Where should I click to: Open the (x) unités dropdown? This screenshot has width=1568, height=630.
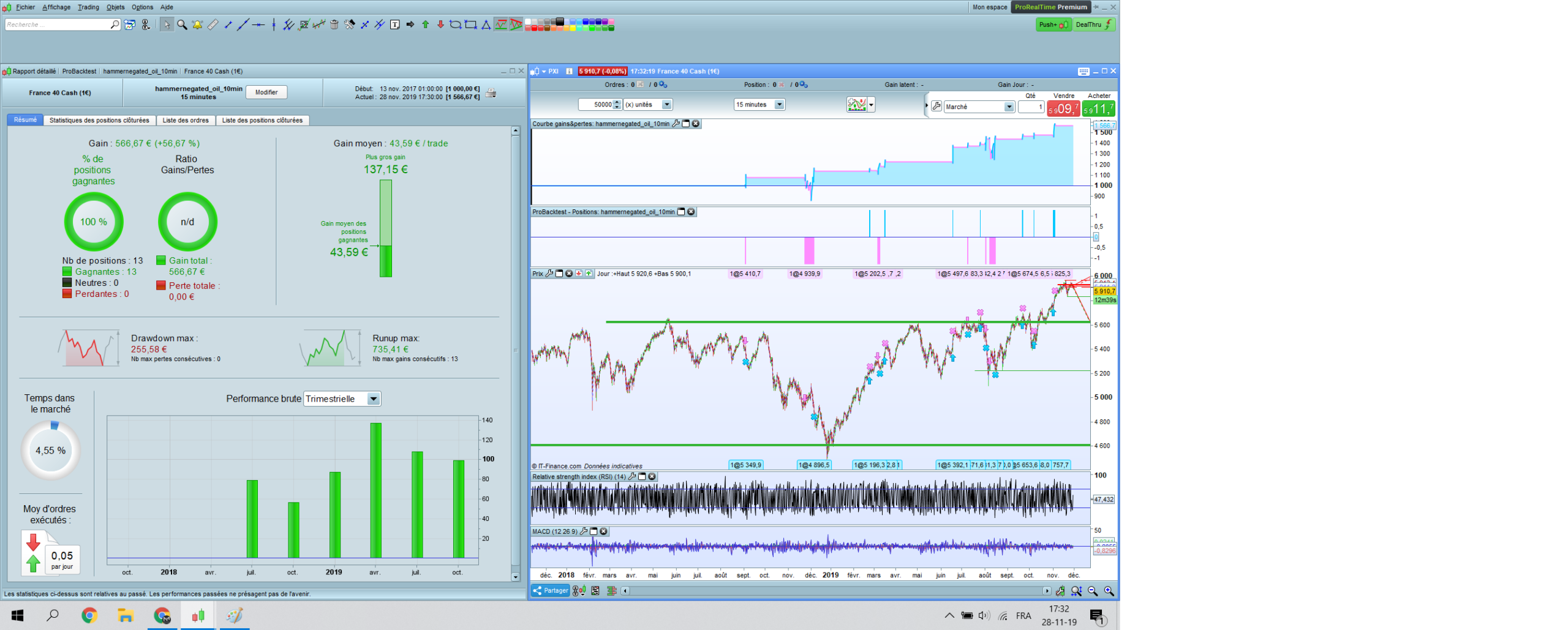tap(647, 105)
